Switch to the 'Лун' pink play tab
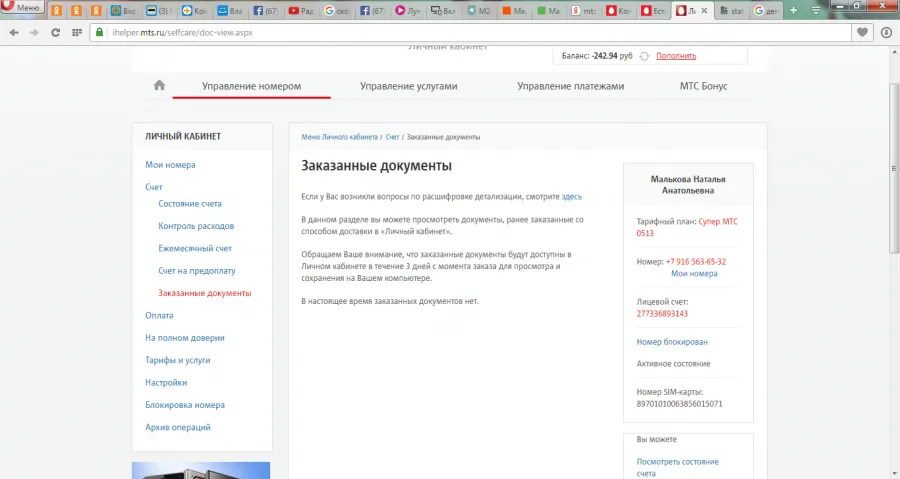 408,10
